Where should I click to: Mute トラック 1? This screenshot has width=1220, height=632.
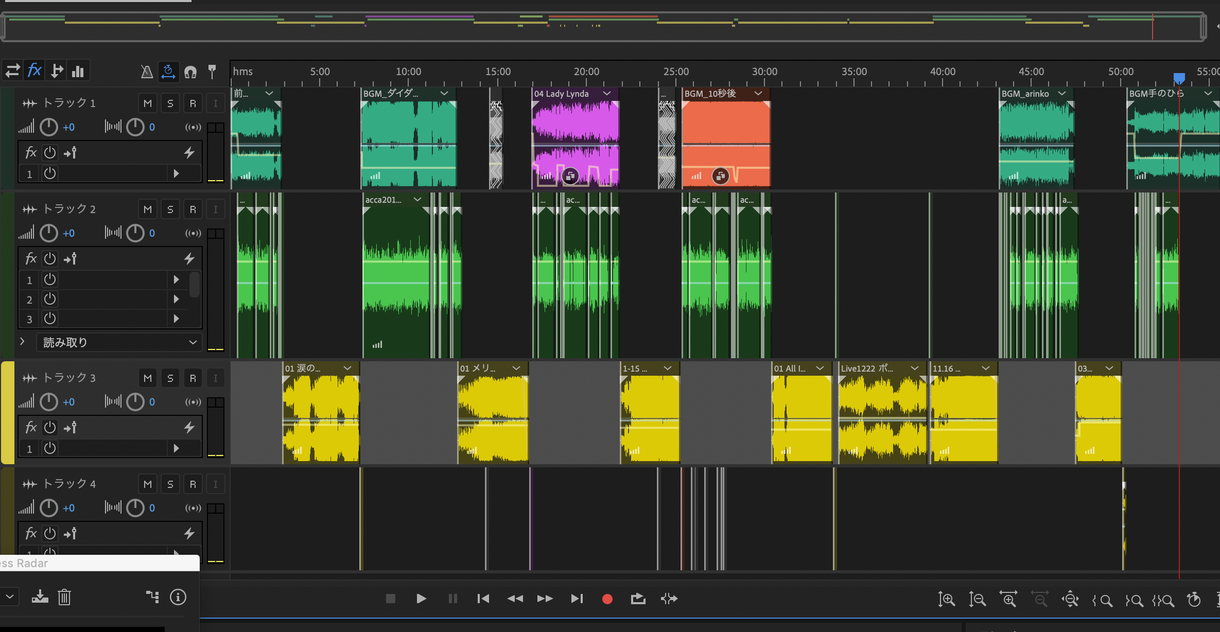click(x=148, y=103)
